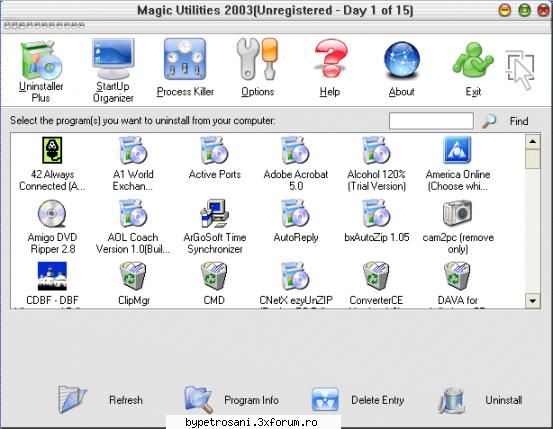Select the CDBF - DBF program icon
The image size is (553, 429).
pyautogui.click(x=52, y=276)
